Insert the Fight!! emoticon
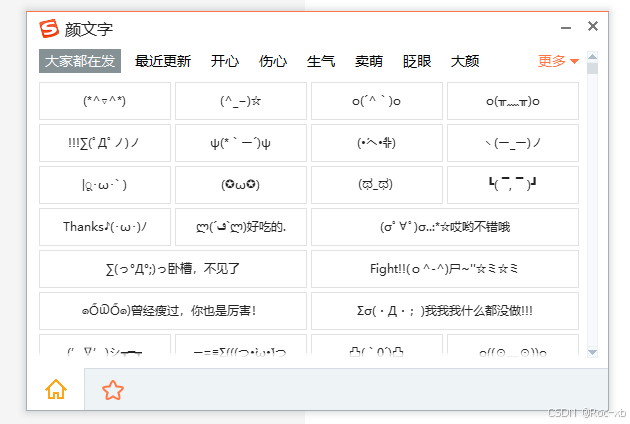The image size is (630, 424). [x=445, y=269]
